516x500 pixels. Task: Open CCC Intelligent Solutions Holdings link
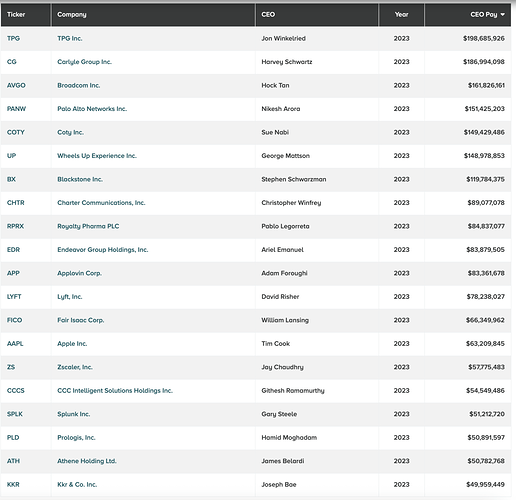click(115, 390)
